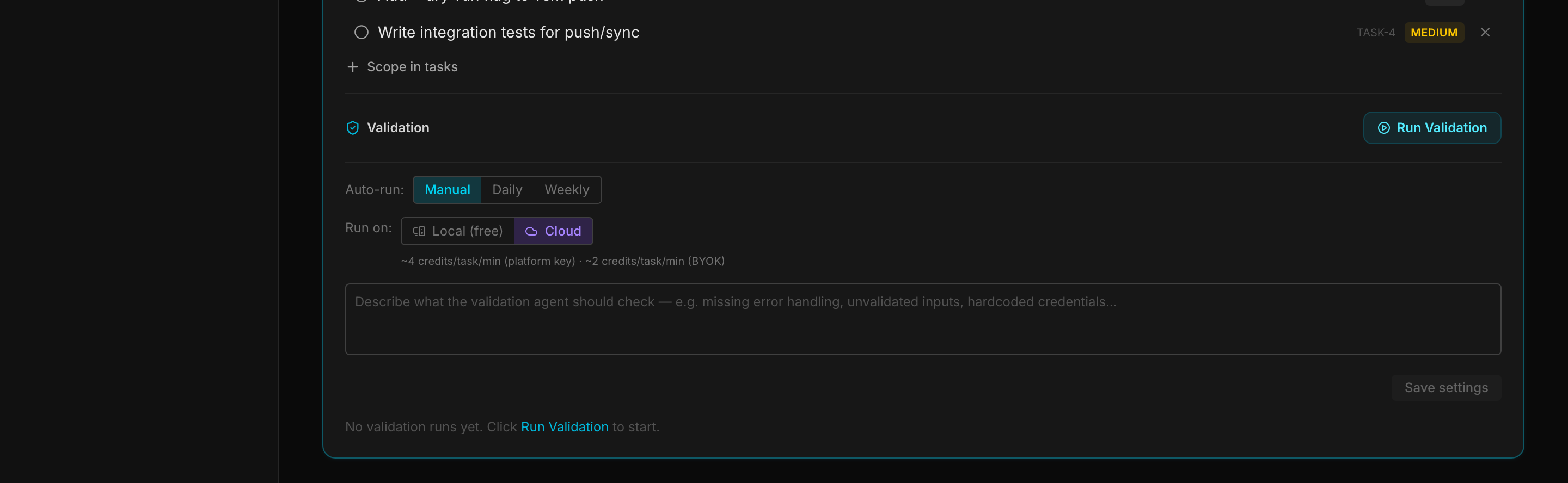Click the Save settings button
Viewport: 1568px width, 483px height.
[x=1445, y=387]
